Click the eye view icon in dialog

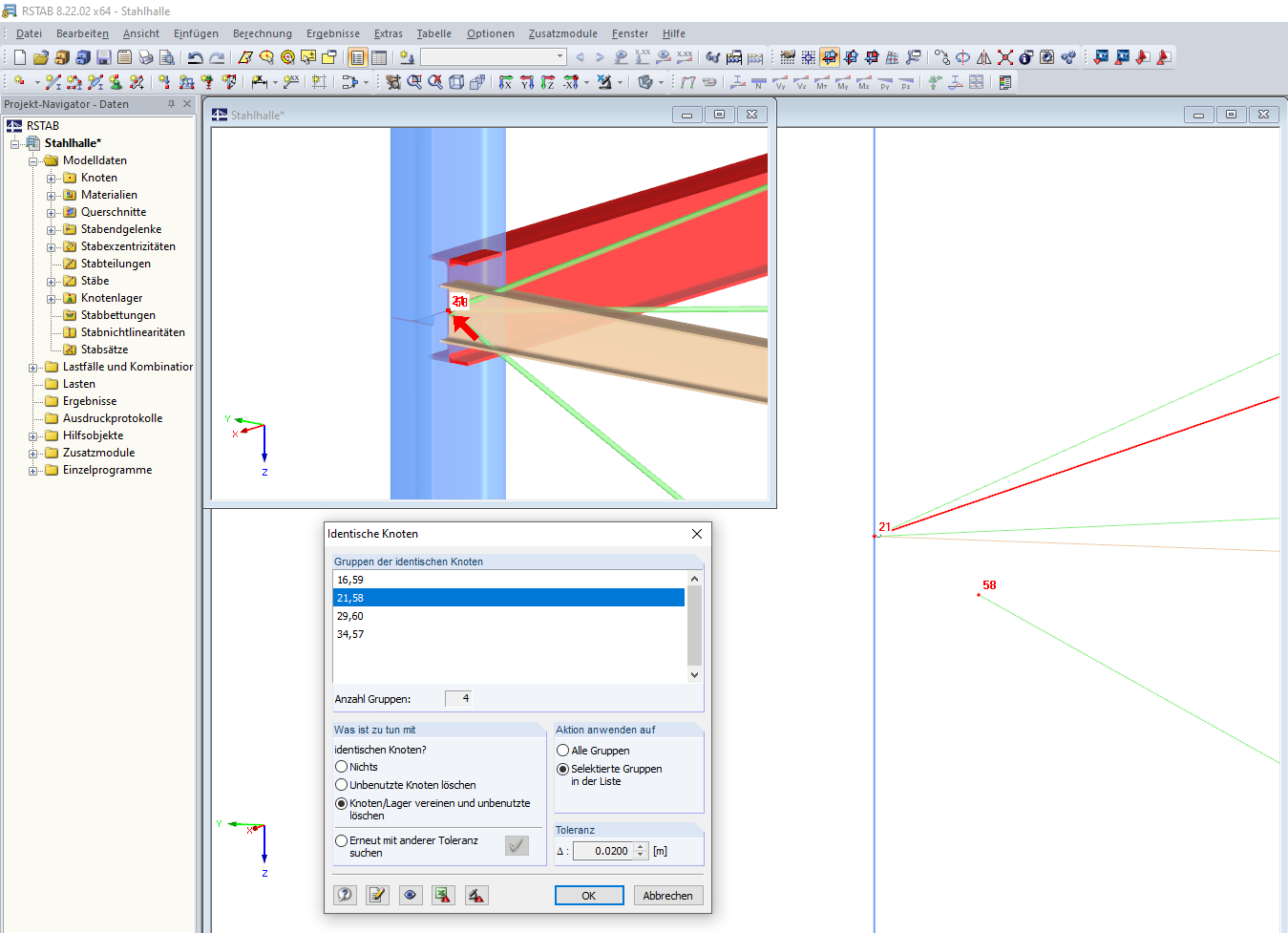click(x=411, y=895)
